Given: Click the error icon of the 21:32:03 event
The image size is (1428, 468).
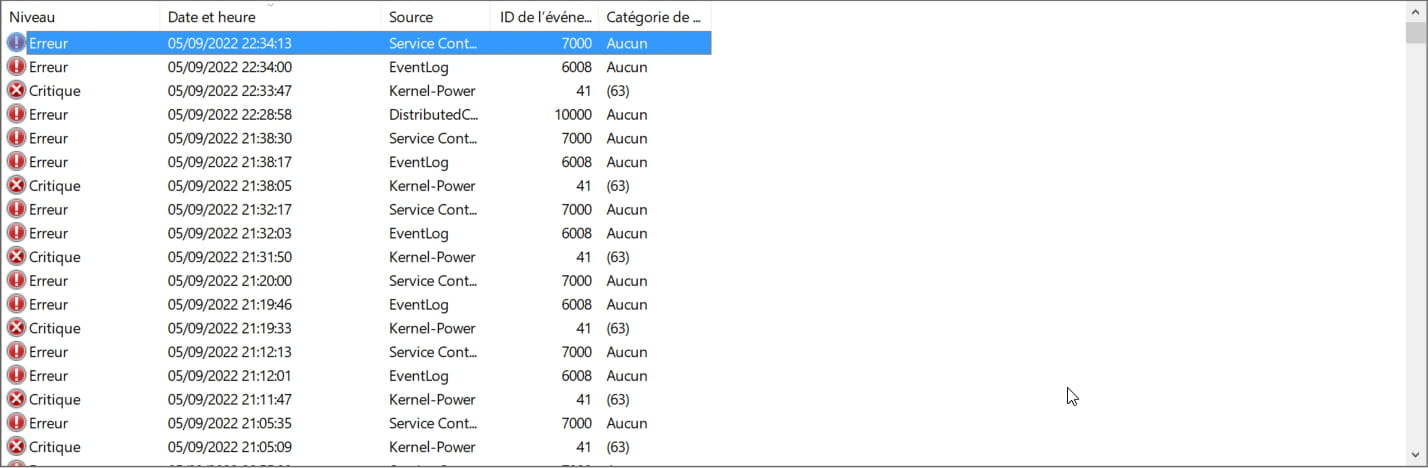Looking at the screenshot, I should pos(16,233).
